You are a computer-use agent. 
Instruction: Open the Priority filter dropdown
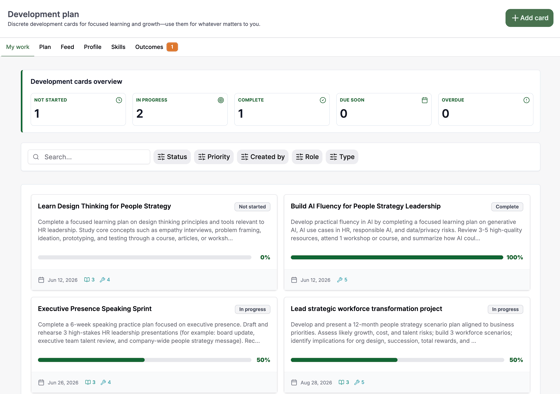tap(214, 157)
